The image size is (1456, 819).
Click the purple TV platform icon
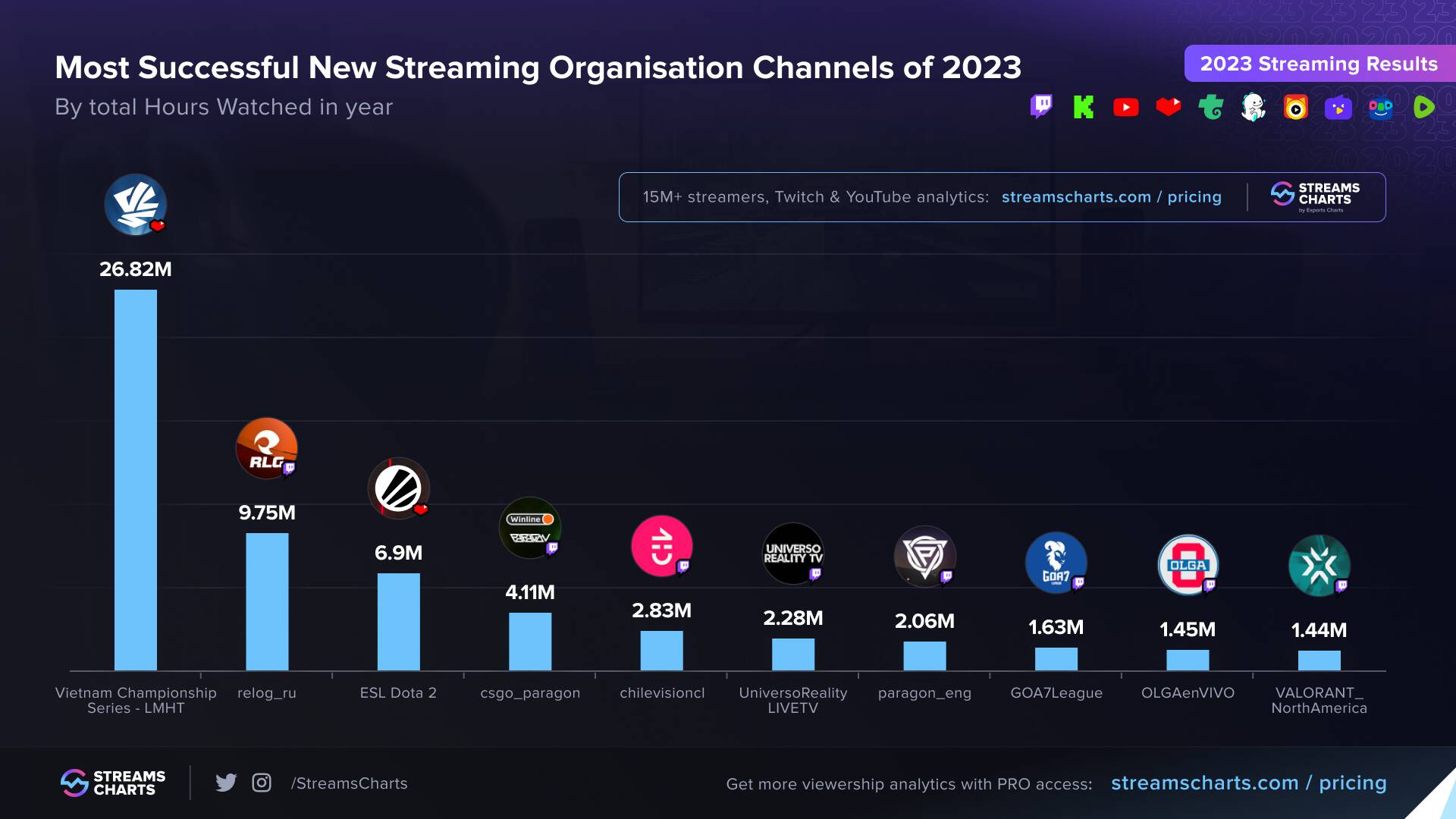[x=1338, y=108]
